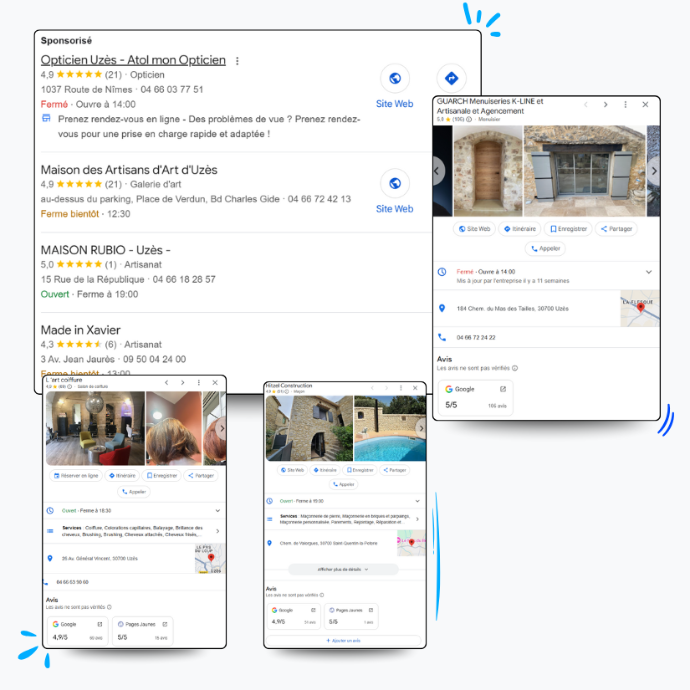Open Site Web globe icon for Maison des Artisans d'Art
The width and height of the screenshot is (690, 690).
[x=395, y=183]
